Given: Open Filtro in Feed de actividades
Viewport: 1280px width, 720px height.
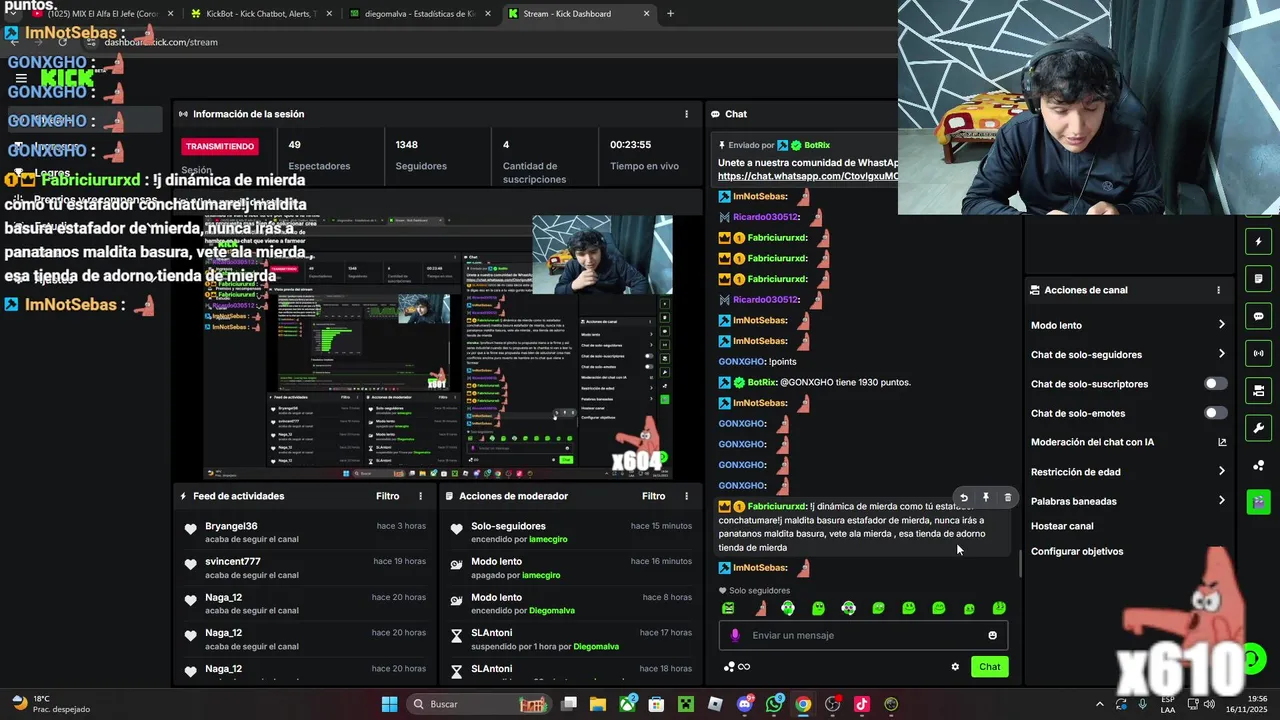Looking at the screenshot, I should coord(387,496).
